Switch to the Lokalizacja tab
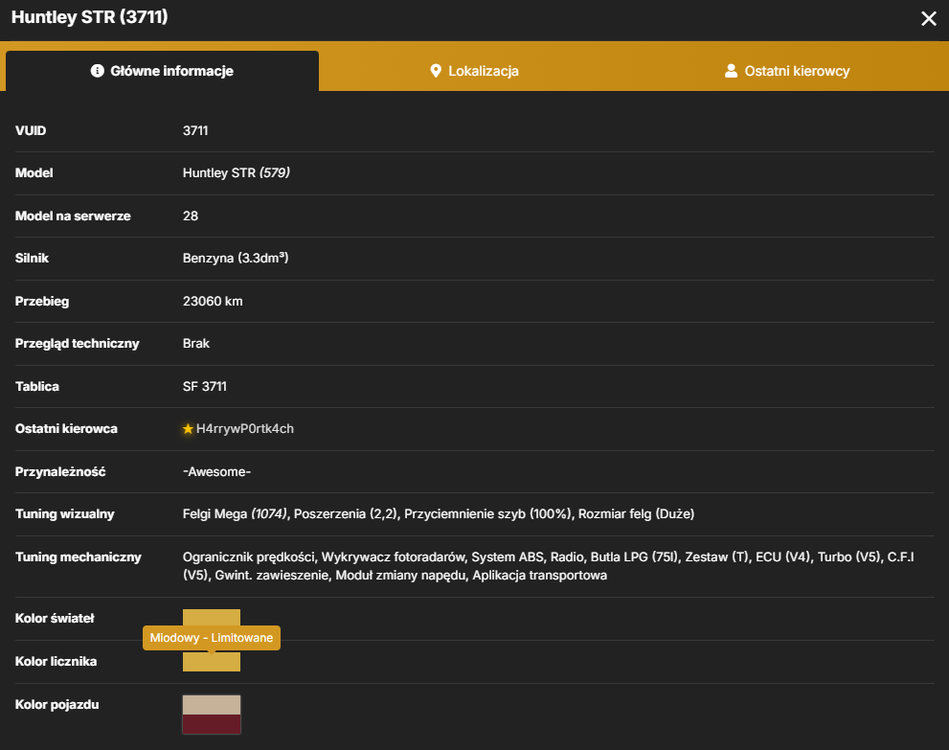 (474, 71)
